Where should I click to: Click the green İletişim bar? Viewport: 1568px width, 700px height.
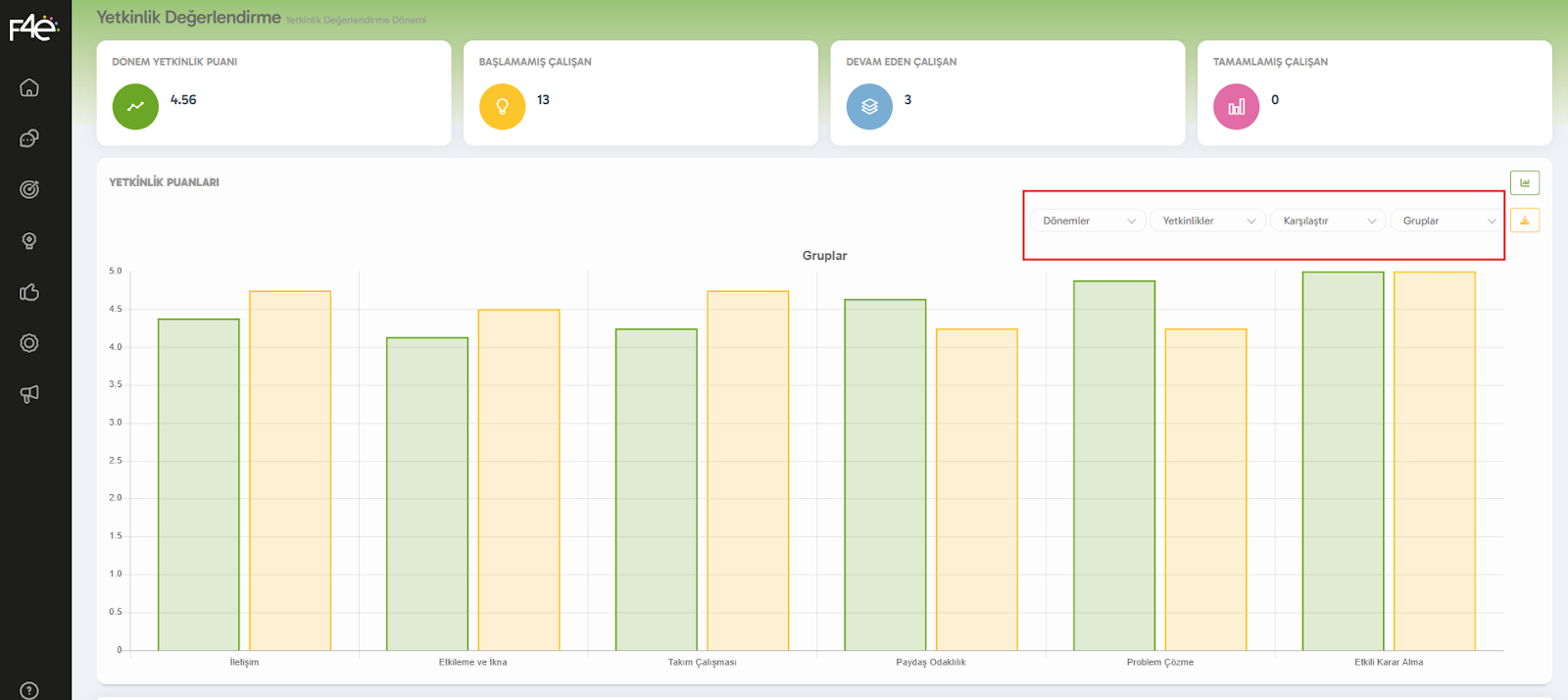click(198, 484)
